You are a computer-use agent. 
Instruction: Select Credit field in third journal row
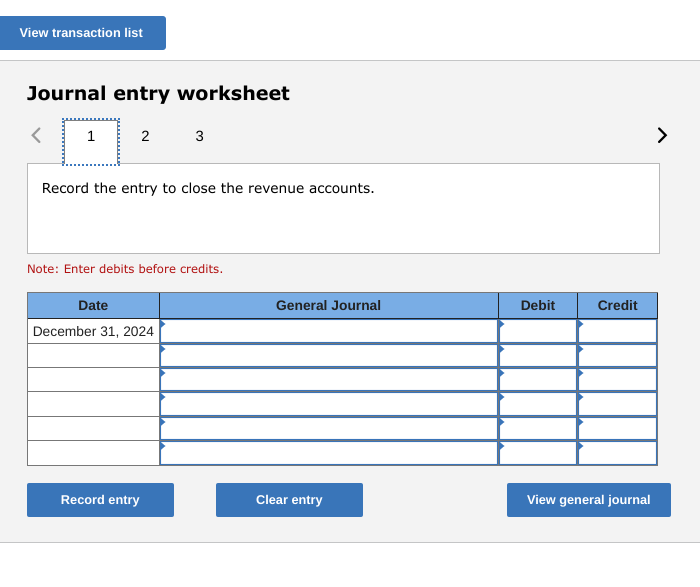[x=617, y=380]
